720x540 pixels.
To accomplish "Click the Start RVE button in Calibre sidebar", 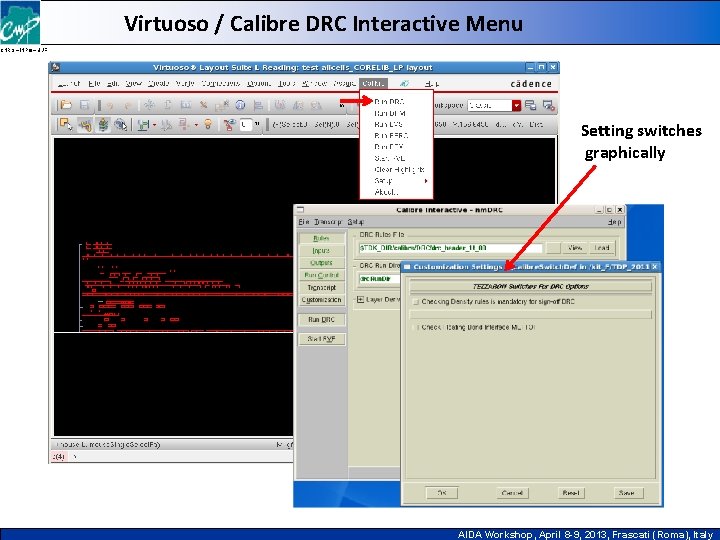I will pyautogui.click(x=321, y=339).
